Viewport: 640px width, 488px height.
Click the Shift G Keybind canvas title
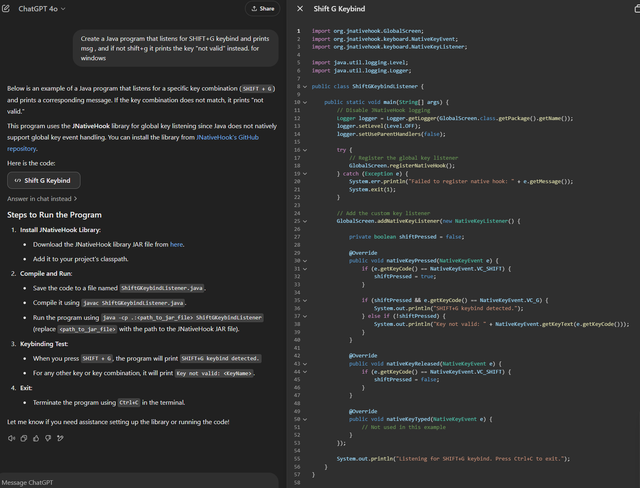pyautogui.click(x=339, y=9)
